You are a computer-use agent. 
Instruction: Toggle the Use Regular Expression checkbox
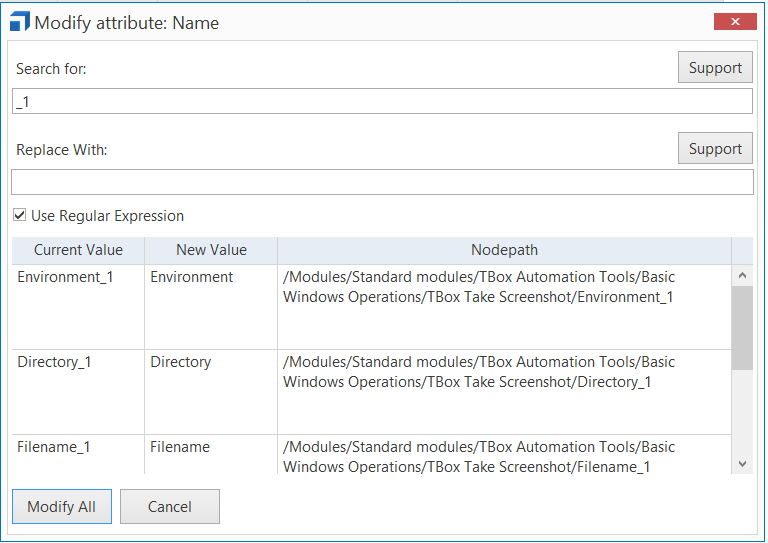pyautogui.click(x=20, y=216)
